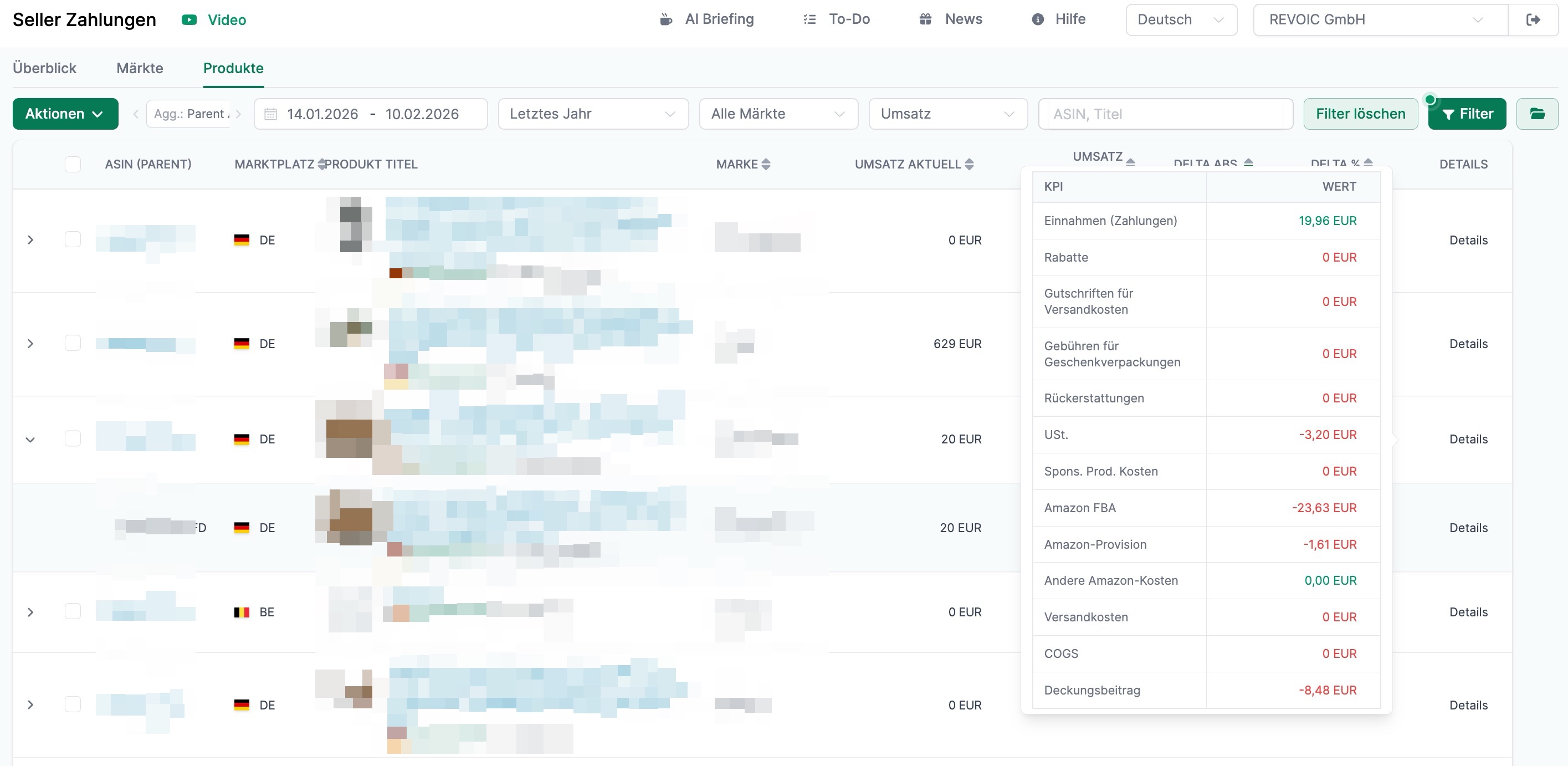Play the Video tutorial via YouTube icon

click(x=189, y=19)
